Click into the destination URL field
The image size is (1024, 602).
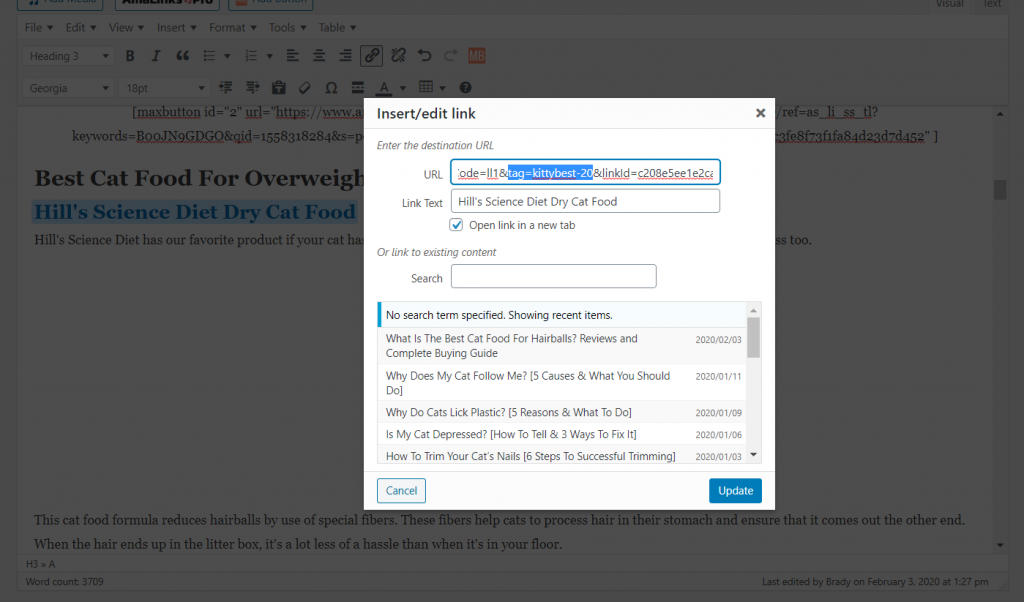(585, 172)
